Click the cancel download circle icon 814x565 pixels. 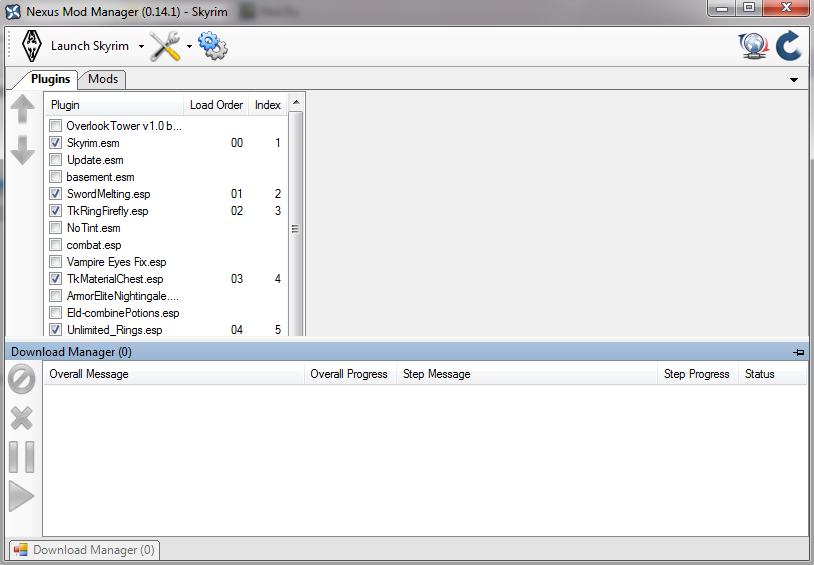click(x=22, y=379)
